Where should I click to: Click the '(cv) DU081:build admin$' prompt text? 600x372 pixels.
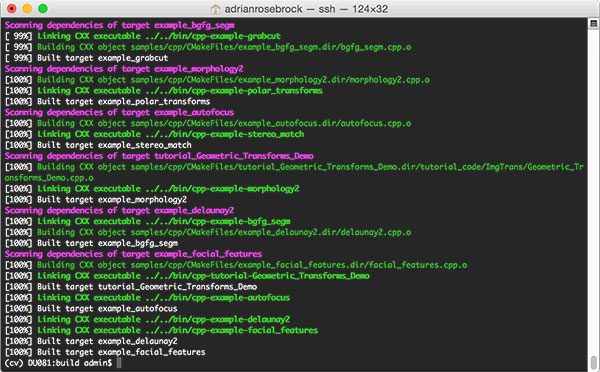[59, 363]
